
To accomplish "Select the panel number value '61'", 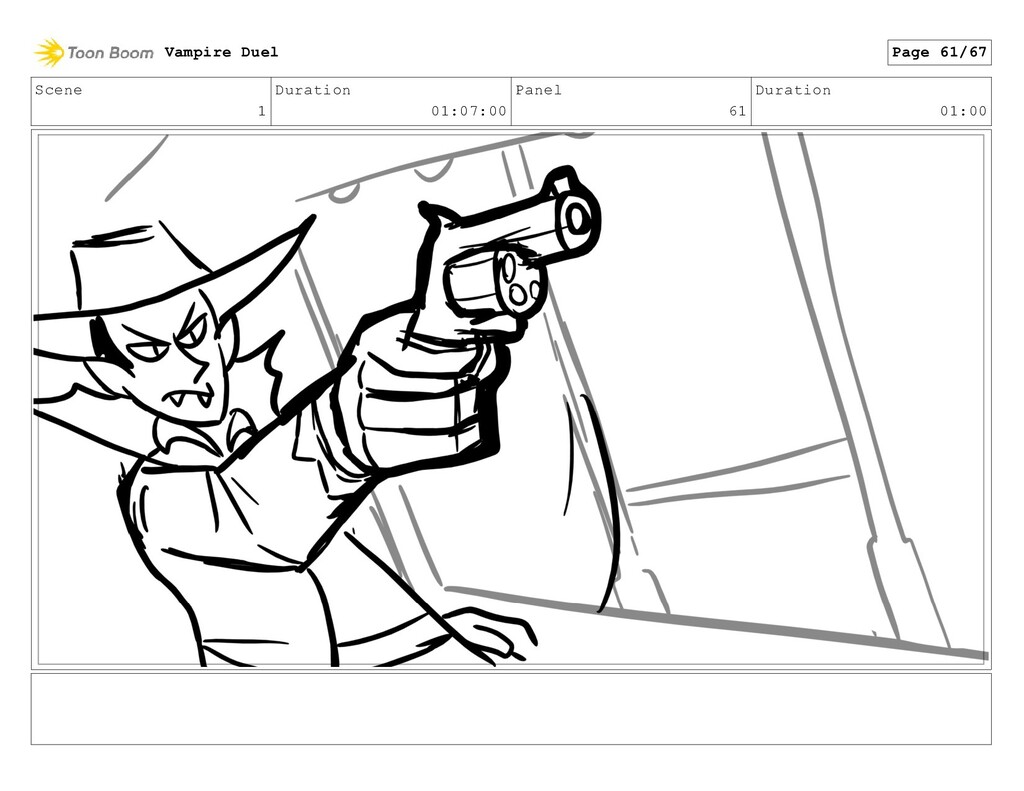I will pos(738,111).
